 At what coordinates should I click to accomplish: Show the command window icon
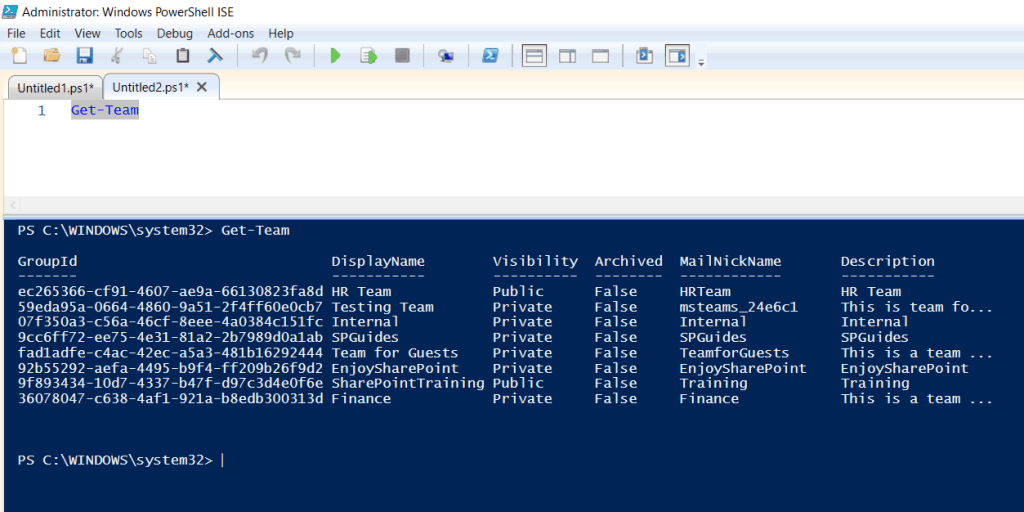pyautogui.click(x=645, y=56)
